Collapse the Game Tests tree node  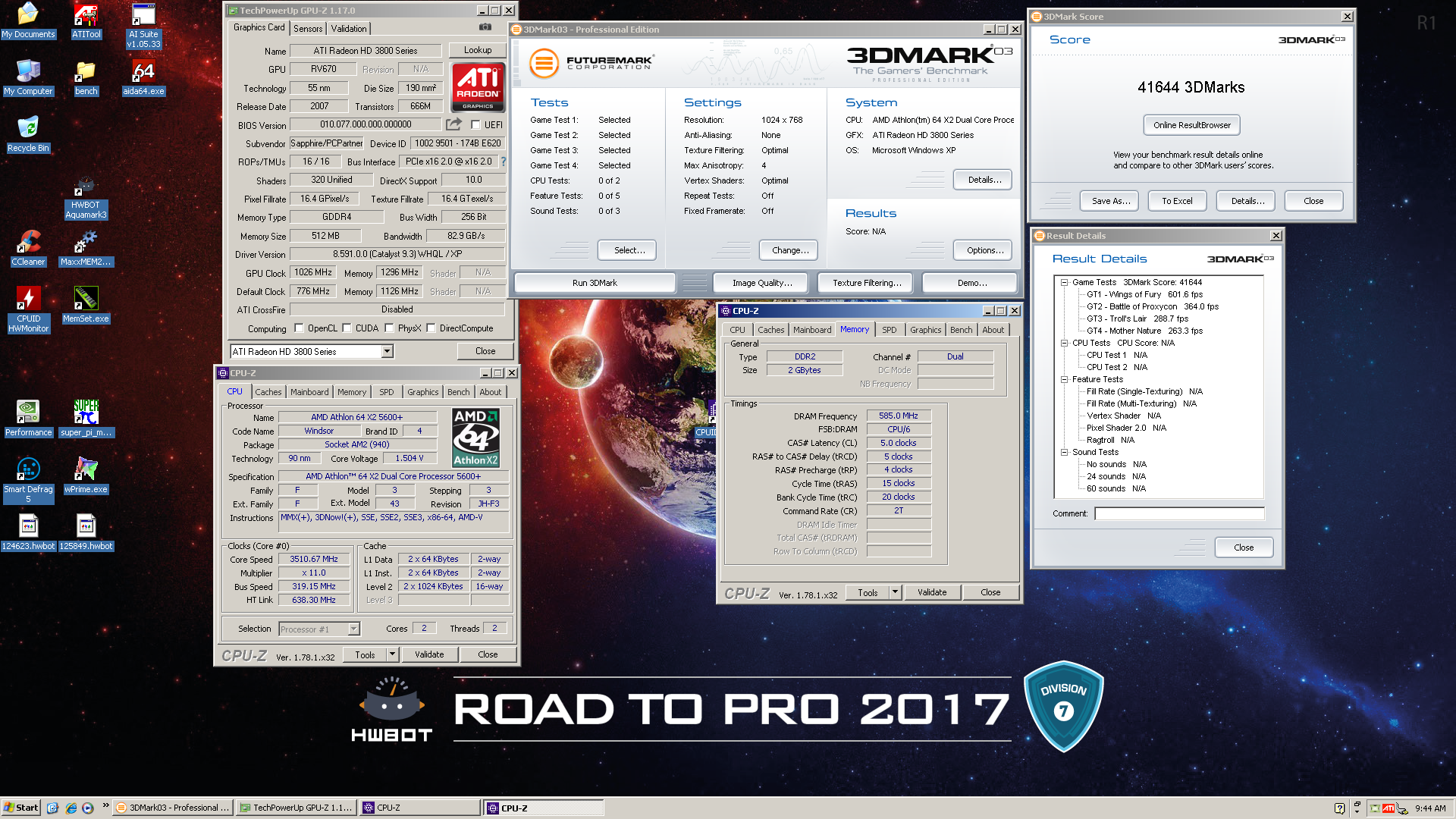pos(1064,282)
